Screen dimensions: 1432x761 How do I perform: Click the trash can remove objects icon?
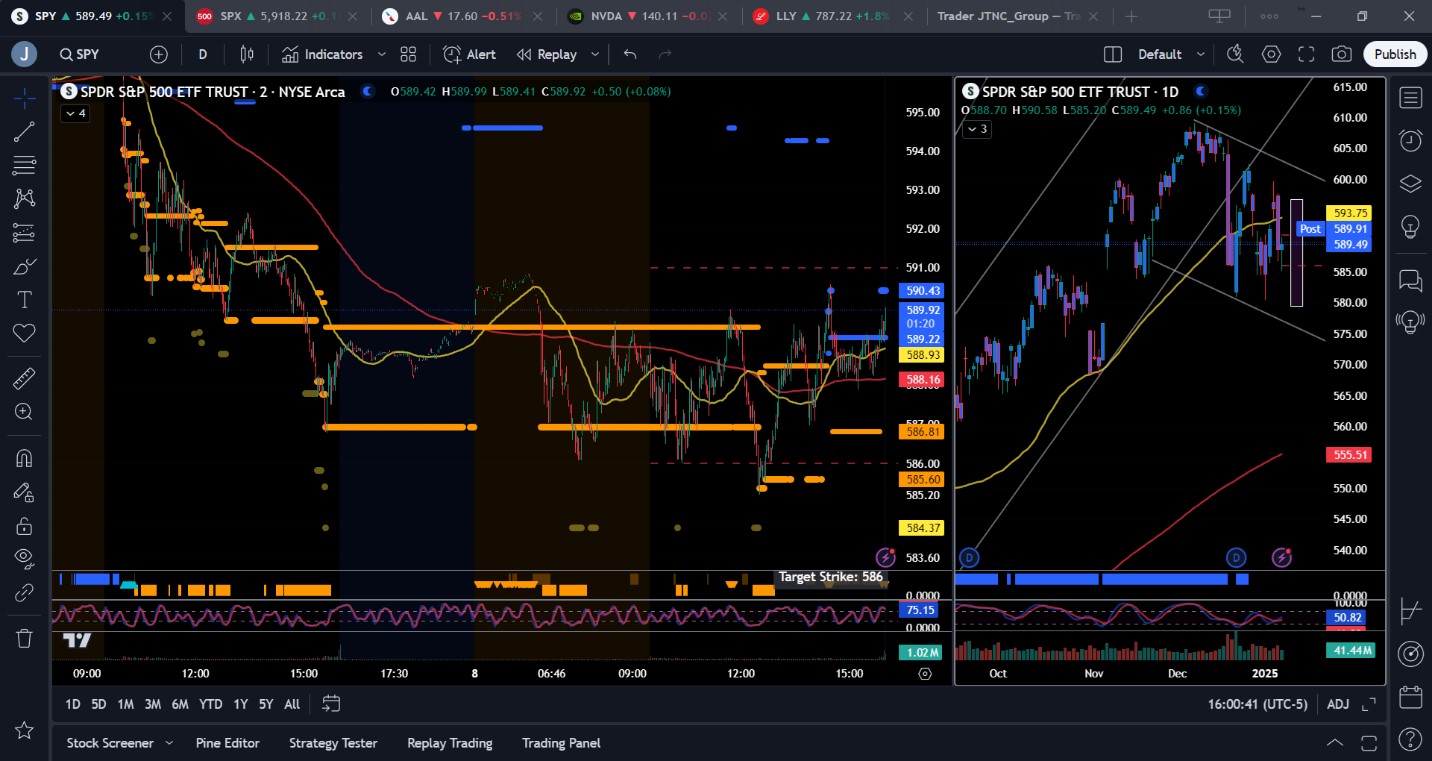[x=24, y=638]
